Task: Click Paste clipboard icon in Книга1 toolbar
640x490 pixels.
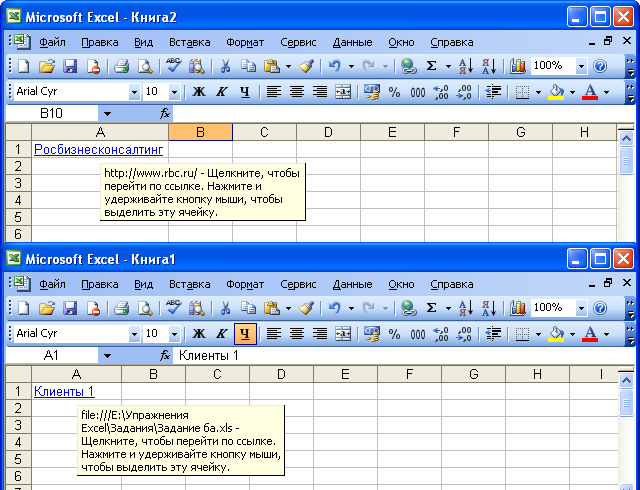Action: click(x=271, y=308)
